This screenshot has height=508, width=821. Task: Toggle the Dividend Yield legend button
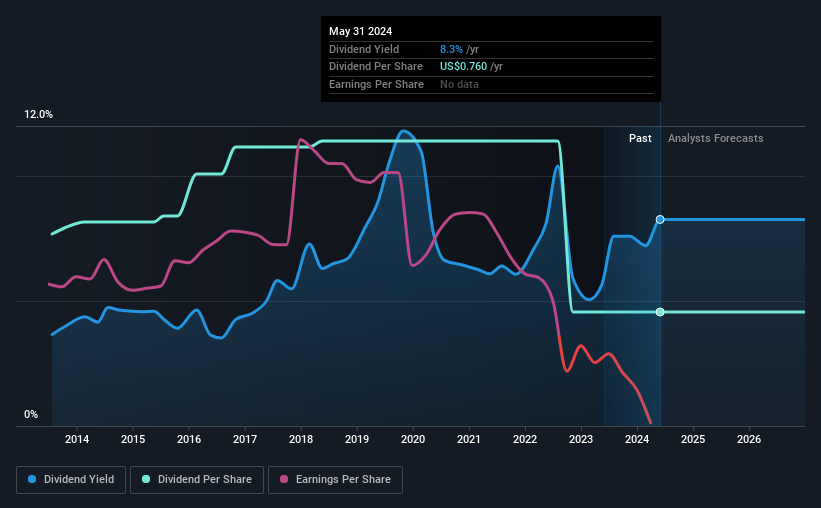(x=71, y=480)
